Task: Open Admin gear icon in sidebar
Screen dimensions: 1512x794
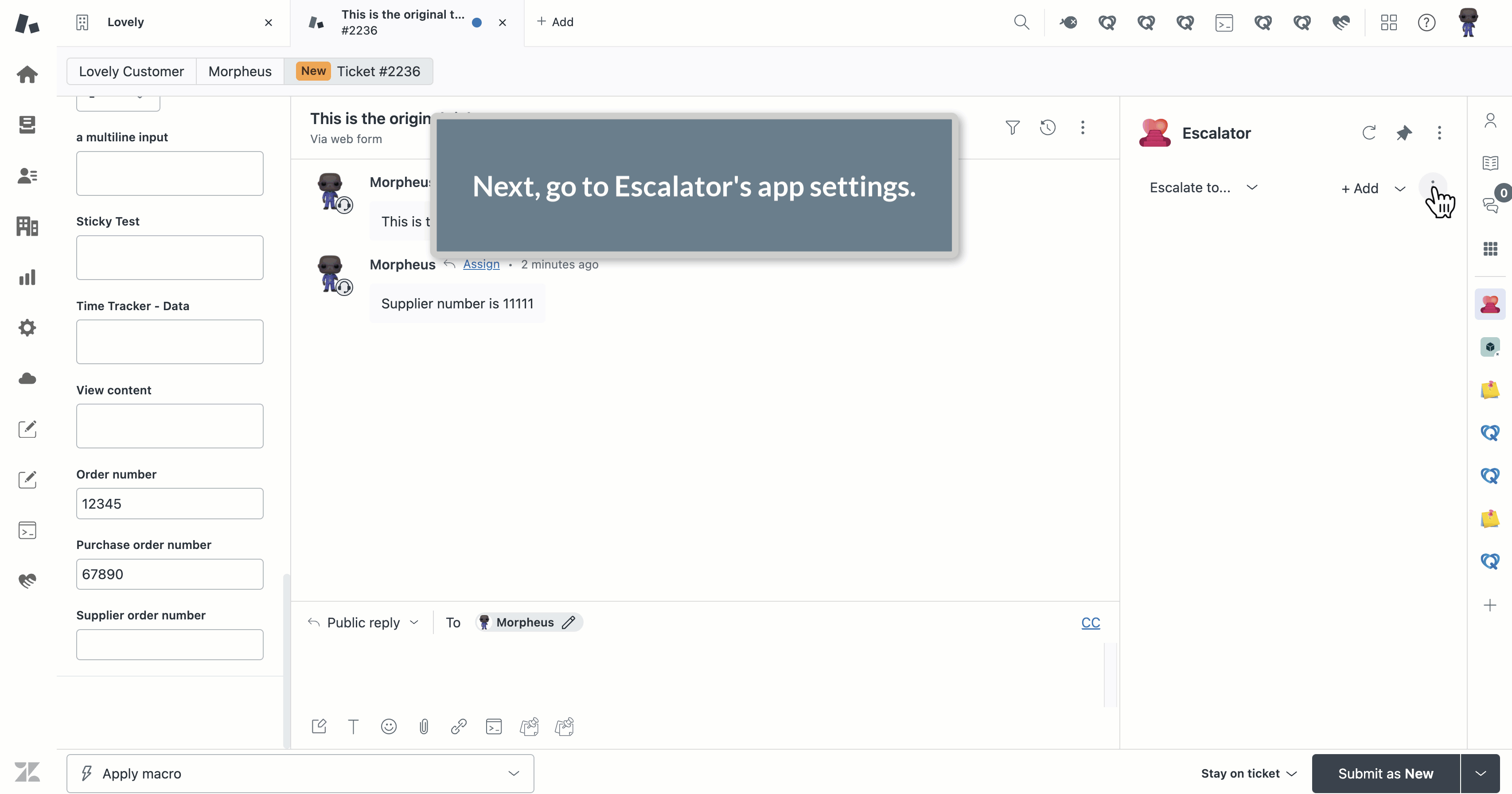Action: click(27, 327)
